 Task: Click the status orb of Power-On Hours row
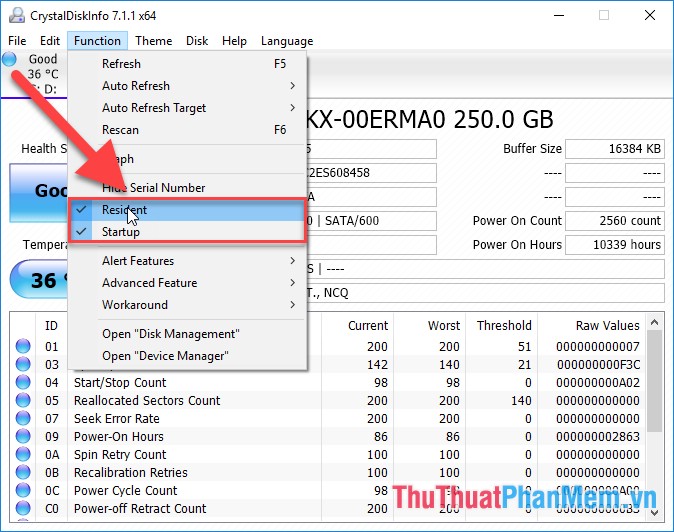tap(23, 436)
